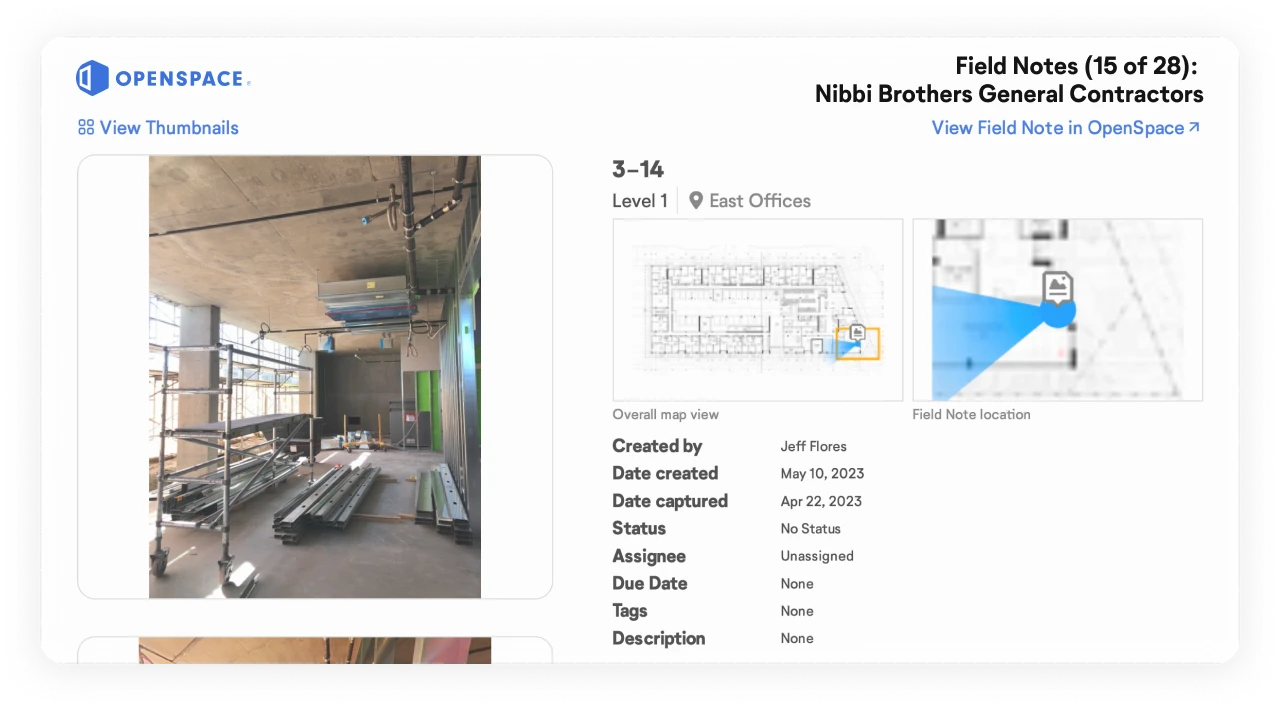Click the grid icon beside View Thumbnails
The width and height of the screenshot is (1280, 708).
click(86, 128)
